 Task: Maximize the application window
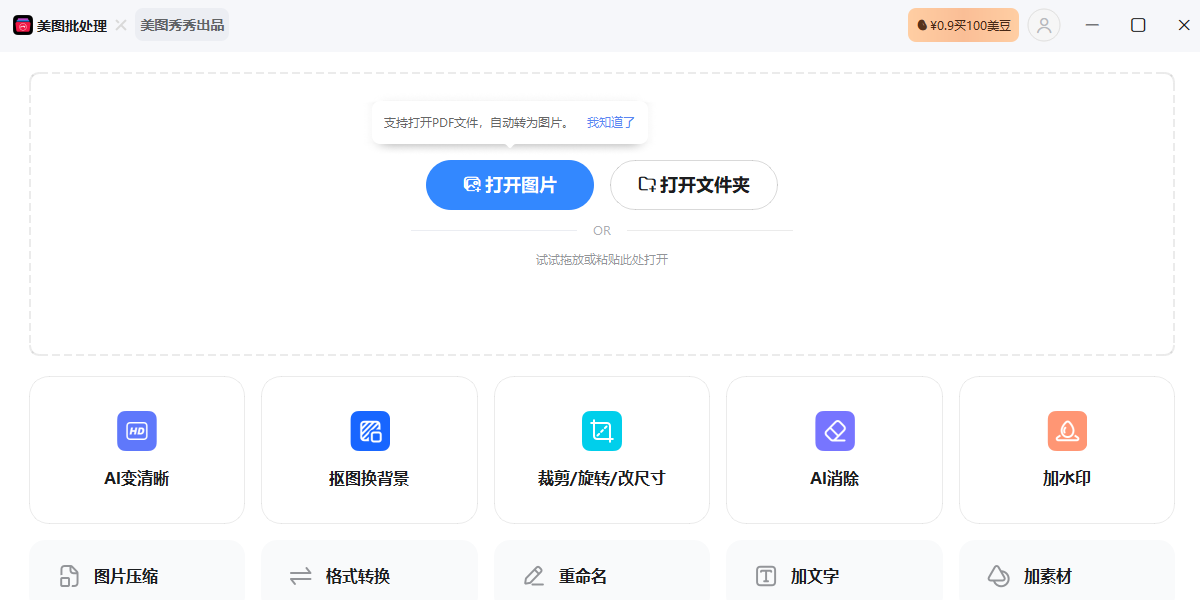click(1138, 25)
